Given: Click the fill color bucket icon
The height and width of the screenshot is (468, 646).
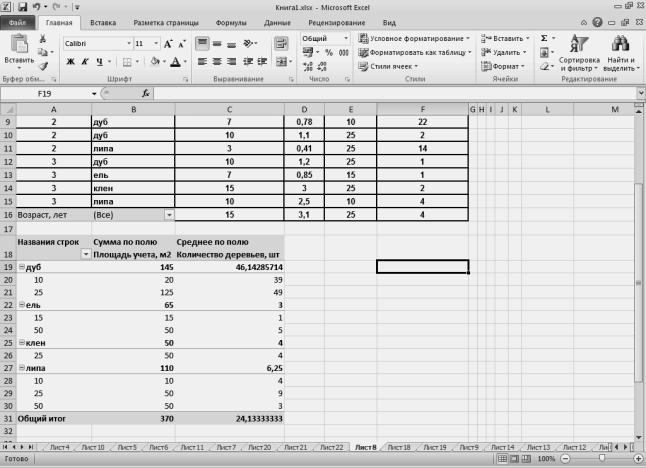Looking at the screenshot, I should click(155, 62).
